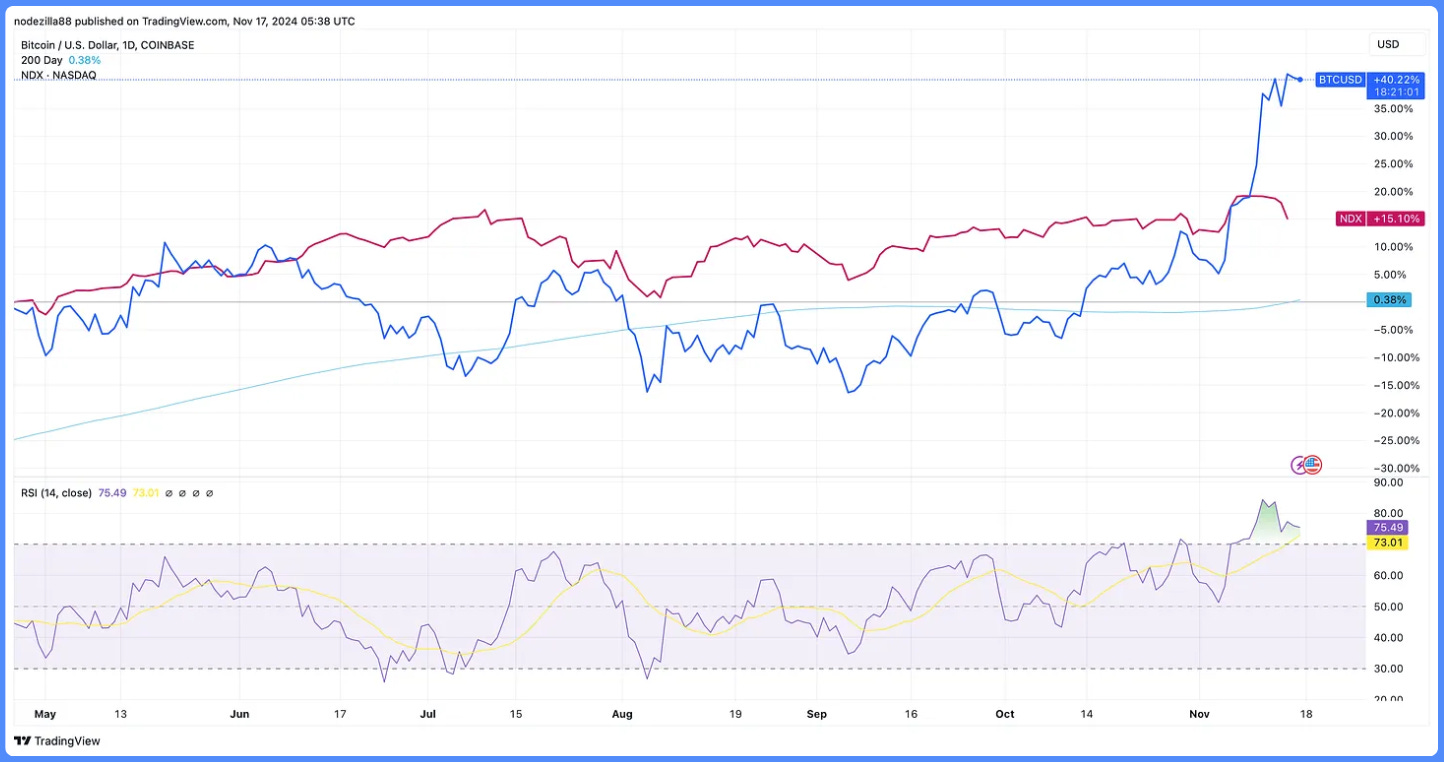Click the +40.22% blue value badge
The image size is (1444, 762).
pos(1396,79)
